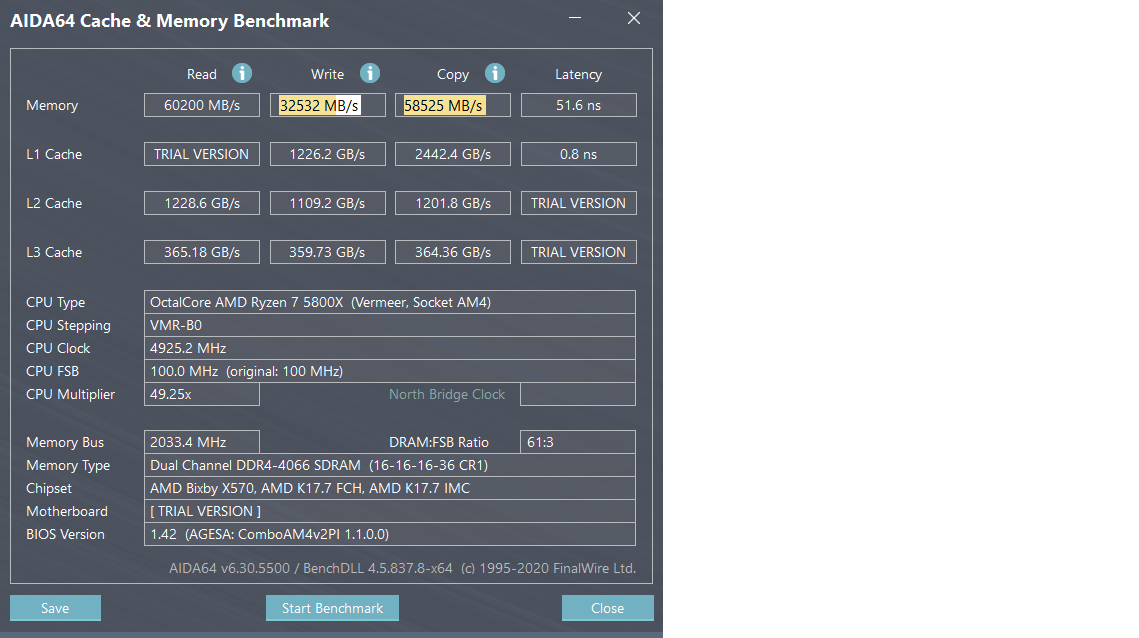Screen dimensions: 1139x638
Task: Select the Memory Read result showing 60200 MB/s
Action: 201,104
